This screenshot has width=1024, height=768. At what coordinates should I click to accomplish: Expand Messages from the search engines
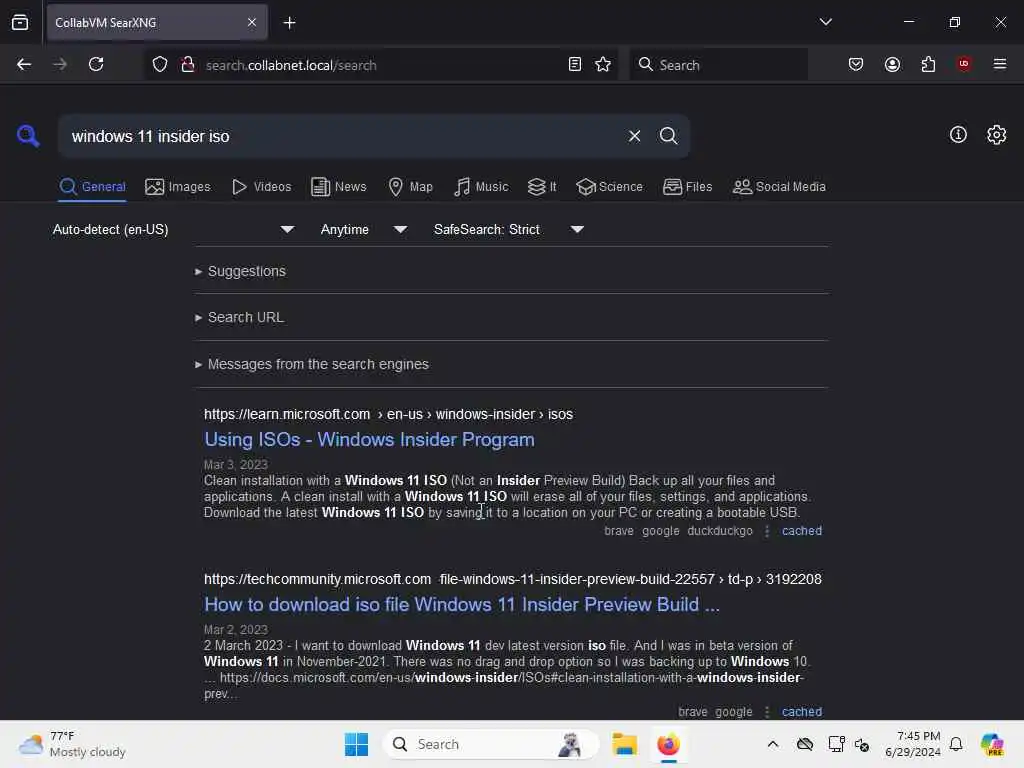[312, 364]
